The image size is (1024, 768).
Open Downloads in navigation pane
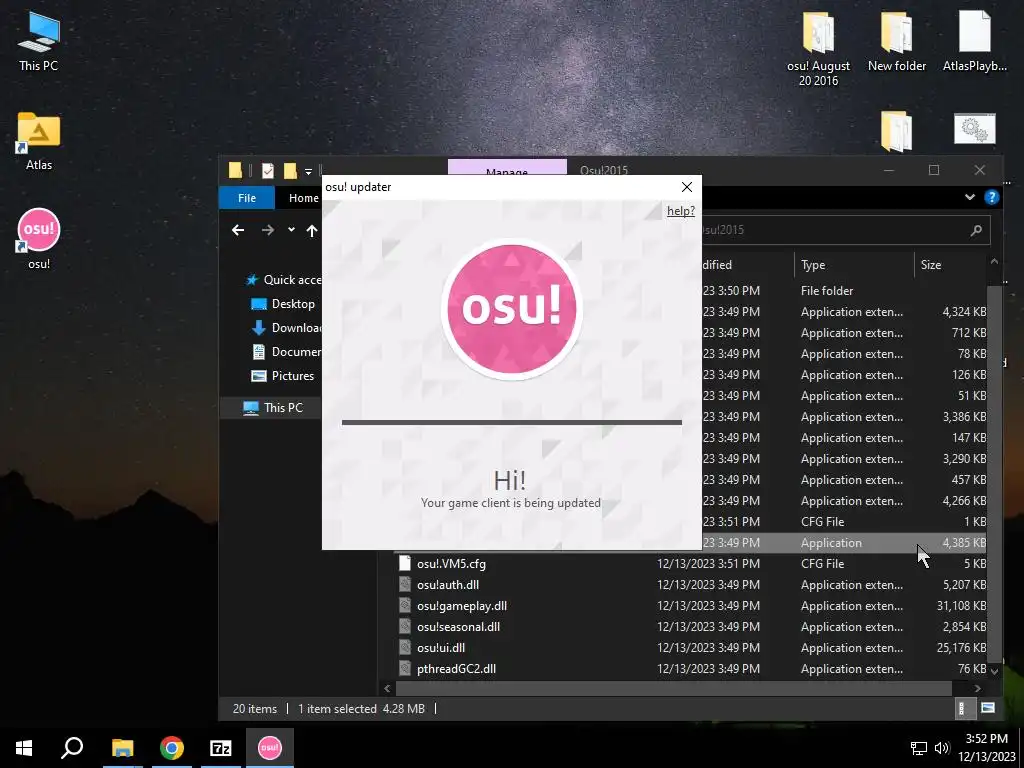[x=287, y=328]
